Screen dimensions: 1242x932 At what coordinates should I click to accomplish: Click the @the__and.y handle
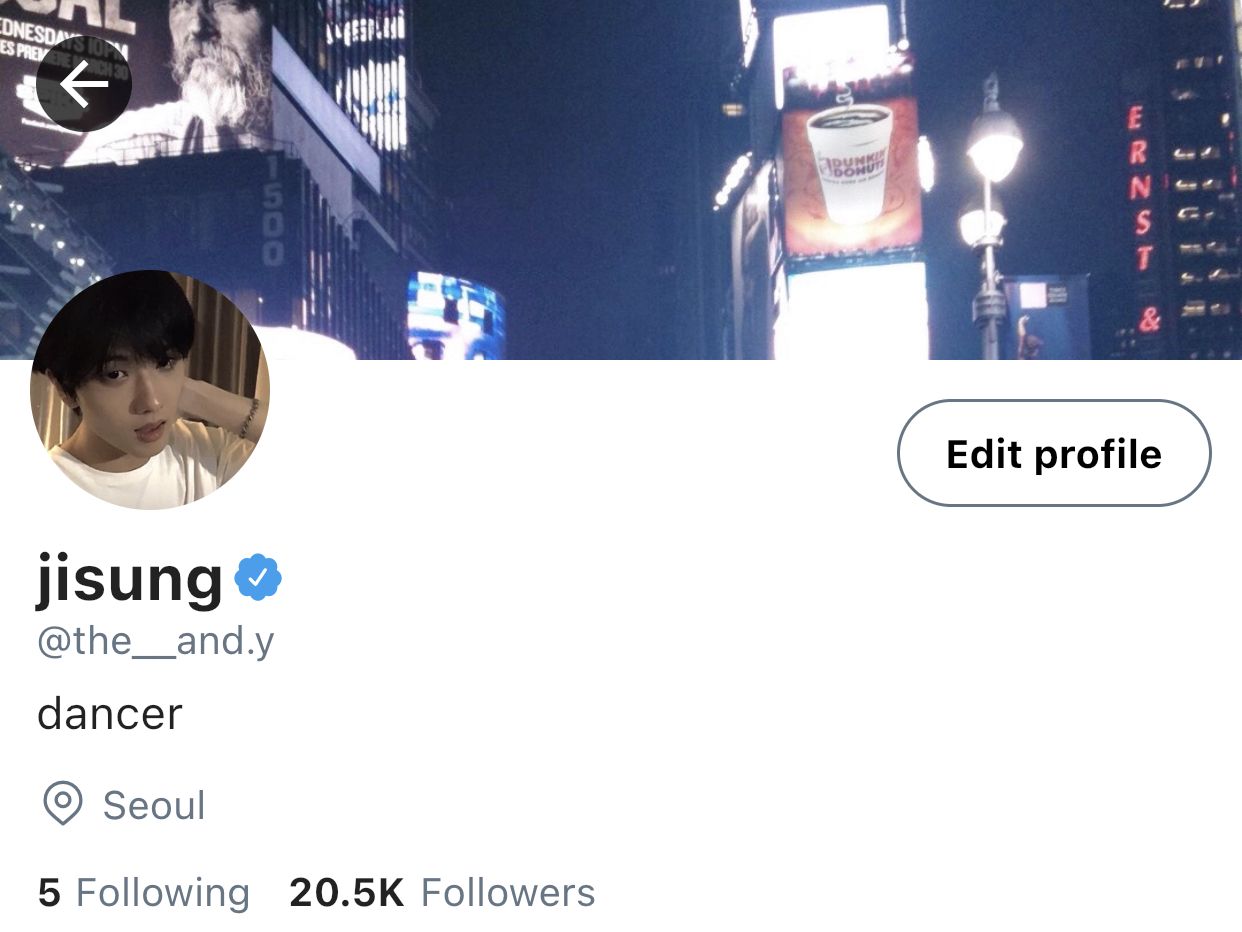(x=155, y=641)
